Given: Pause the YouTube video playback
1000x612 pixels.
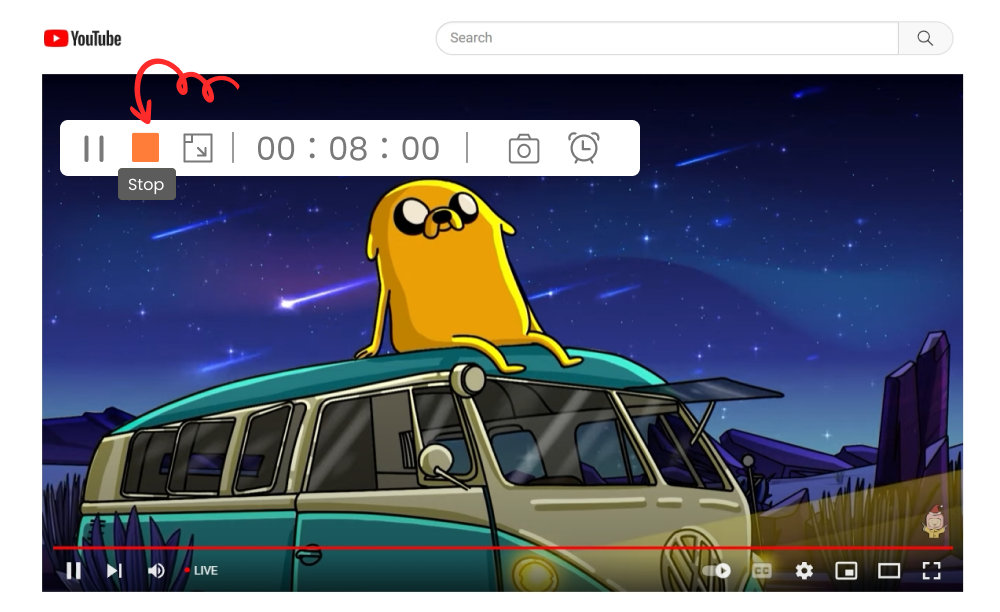Looking at the screenshot, I should coord(73,571).
